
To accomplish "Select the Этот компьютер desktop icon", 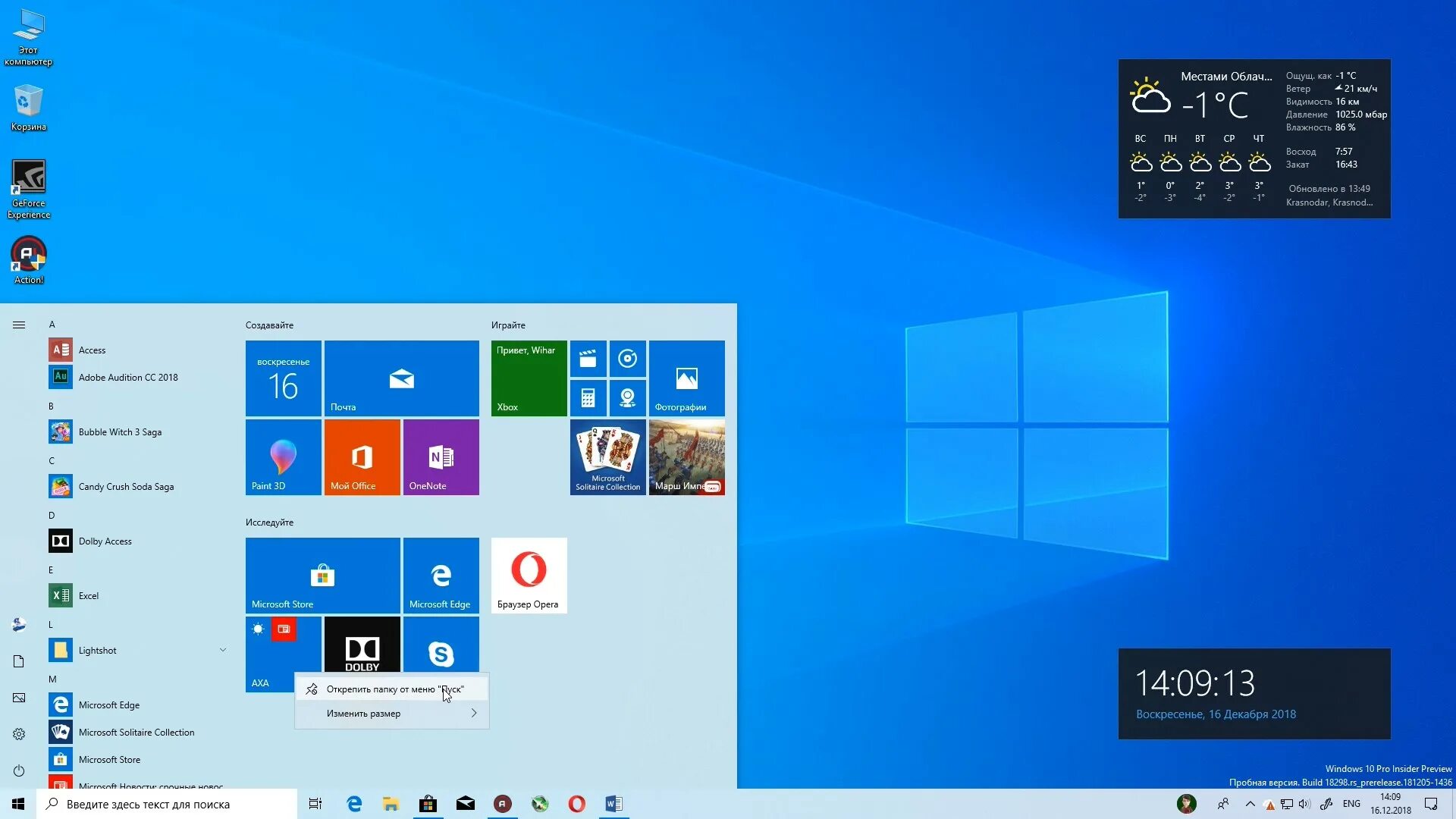I will (x=29, y=38).
